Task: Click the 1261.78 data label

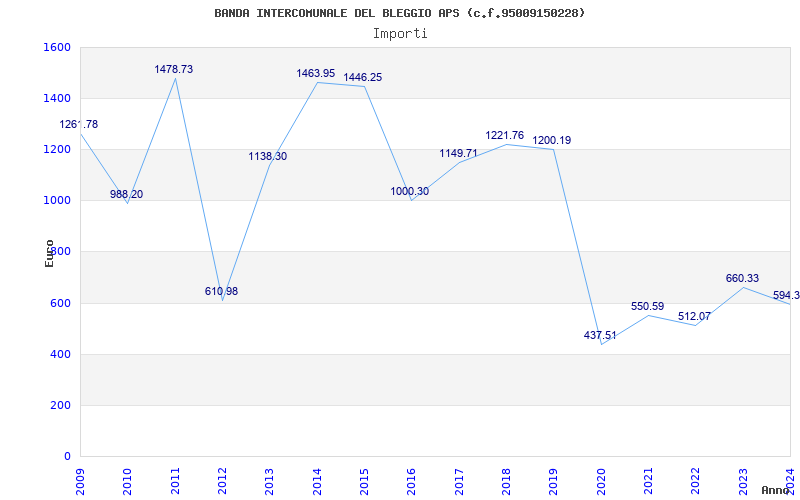Action: (x=79, y=124)
